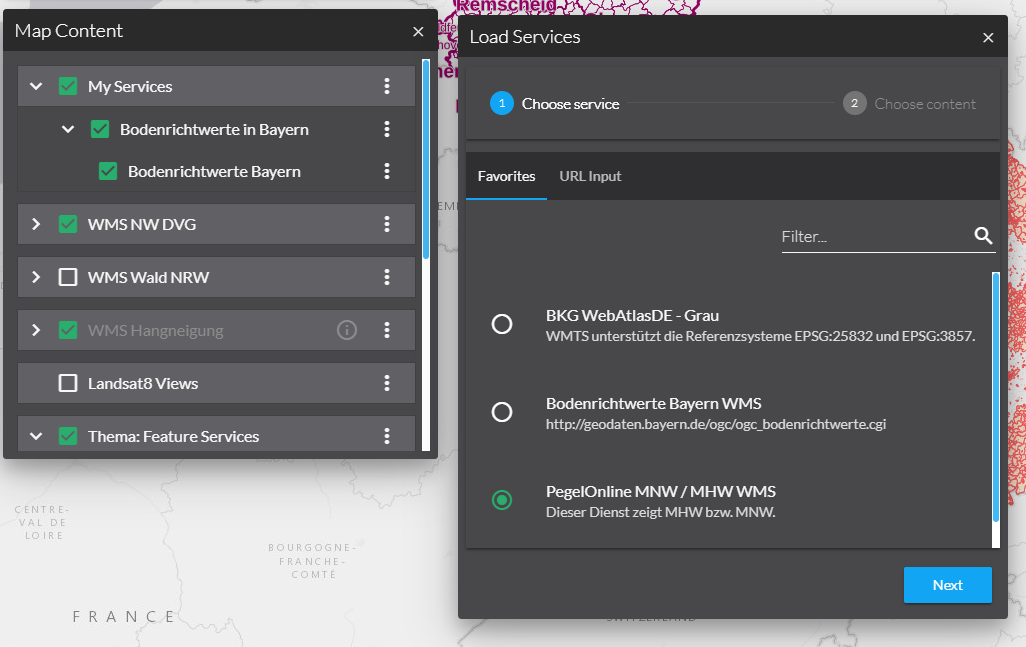Open the Thema: Feature Services options menu
Viewport: 1026px width, 647px height.
click(x=388, y=436)
